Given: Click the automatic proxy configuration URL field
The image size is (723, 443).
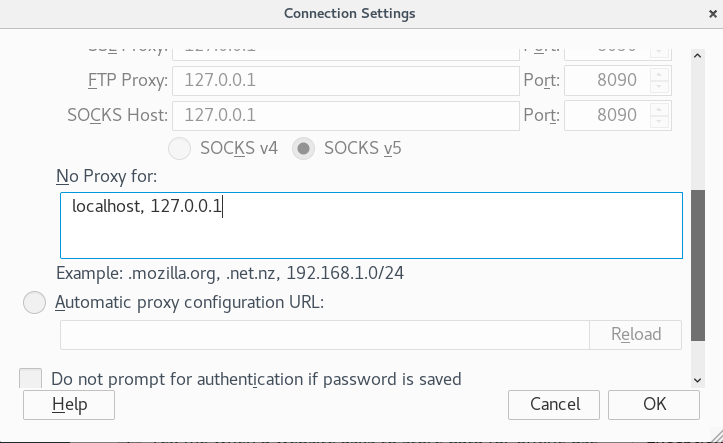Looking at the screenshot, I should (325, 335).
